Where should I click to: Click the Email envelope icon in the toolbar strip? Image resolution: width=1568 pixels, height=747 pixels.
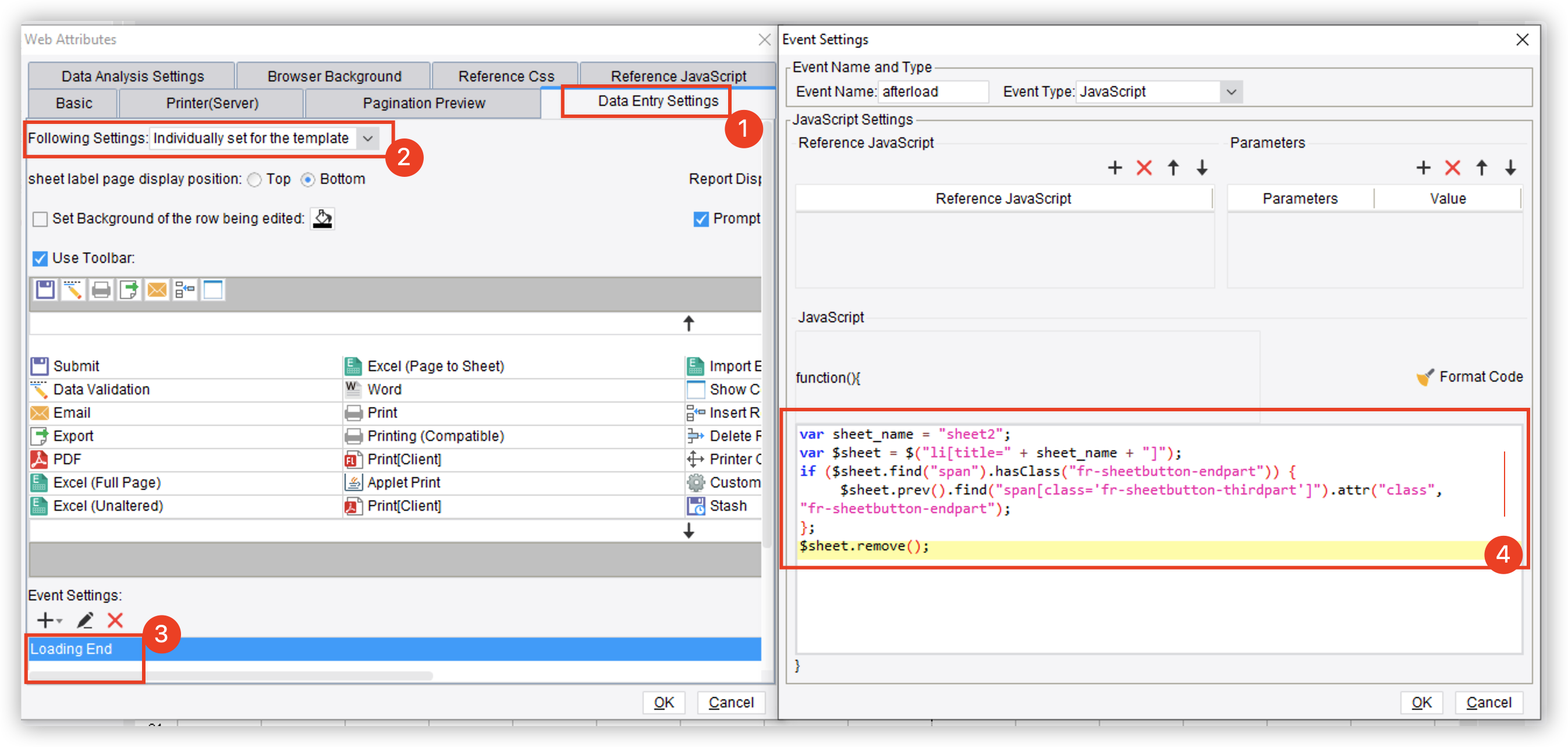point(157,290)
